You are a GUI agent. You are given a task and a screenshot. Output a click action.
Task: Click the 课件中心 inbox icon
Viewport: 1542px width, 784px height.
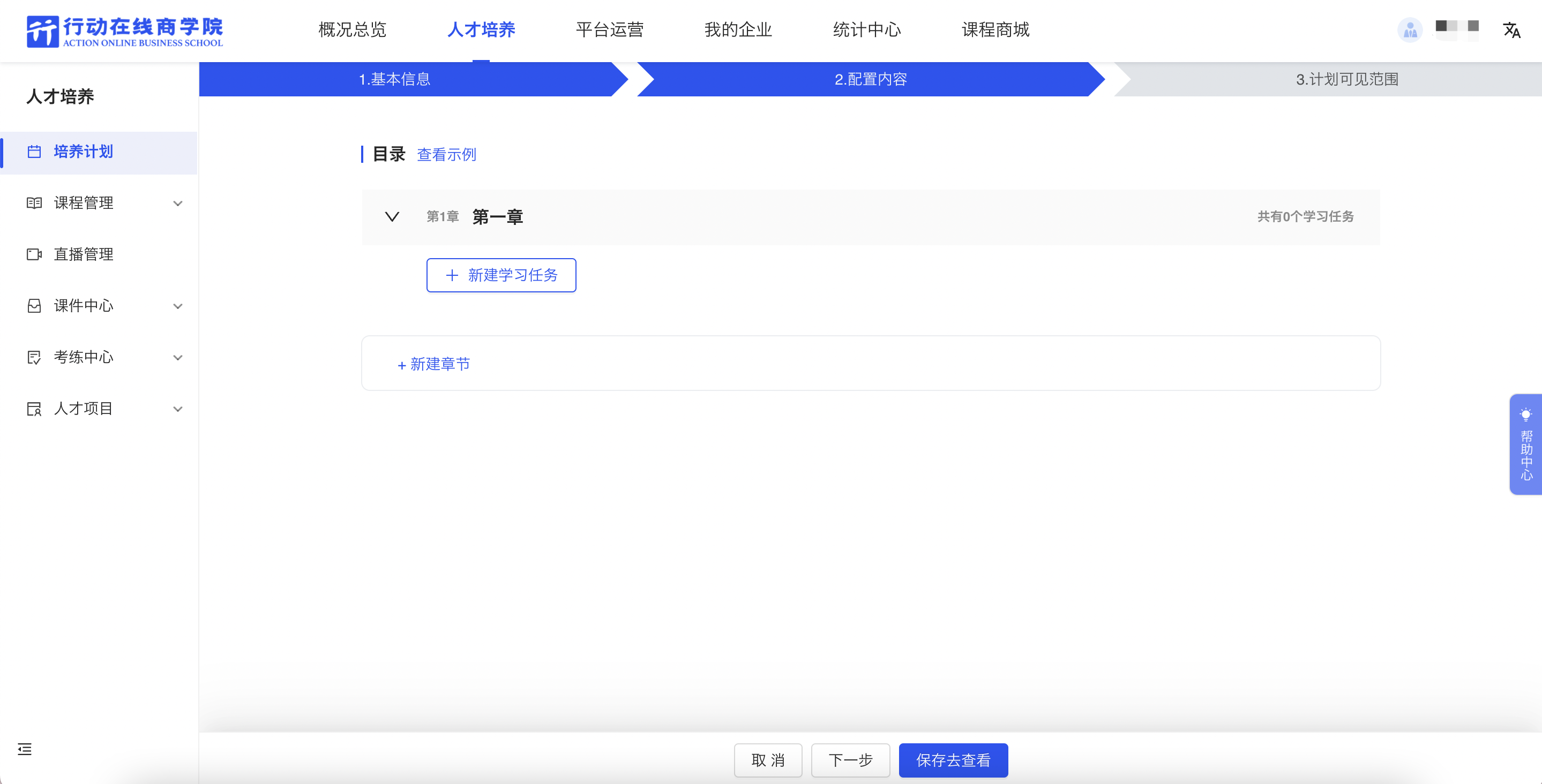click(34, 306)
